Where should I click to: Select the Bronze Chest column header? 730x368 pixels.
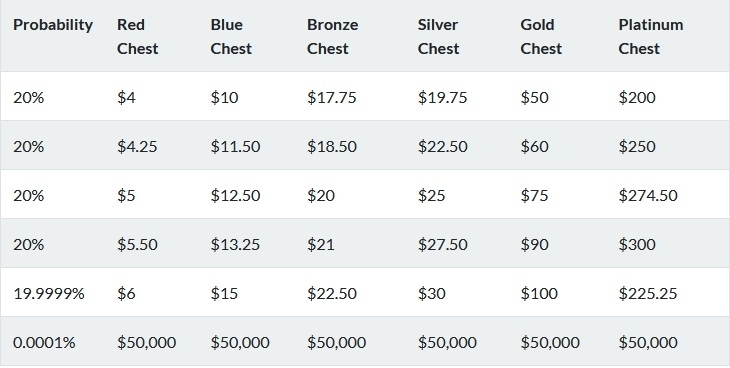coord(332,36)
